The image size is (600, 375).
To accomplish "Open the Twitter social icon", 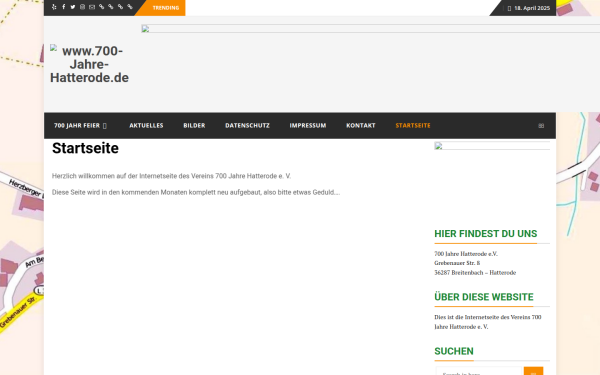I will 73,7.
